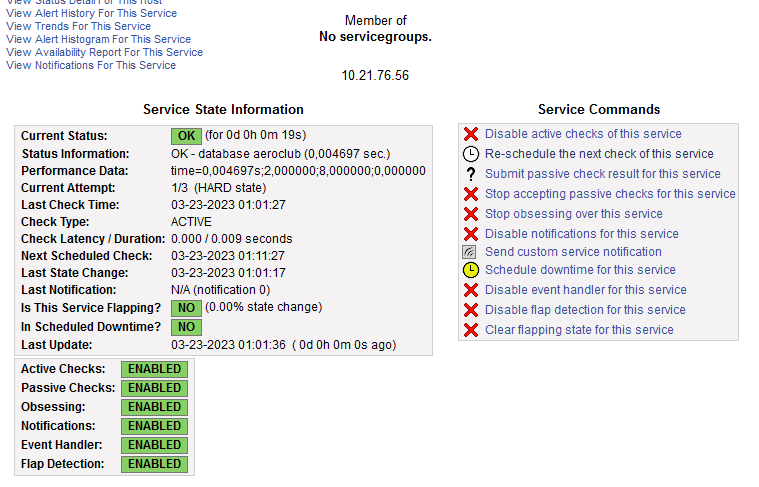The image size is (759, 487).
Task: Open View Alert Histogram For This Service
Action: click(x=98, y=40)
